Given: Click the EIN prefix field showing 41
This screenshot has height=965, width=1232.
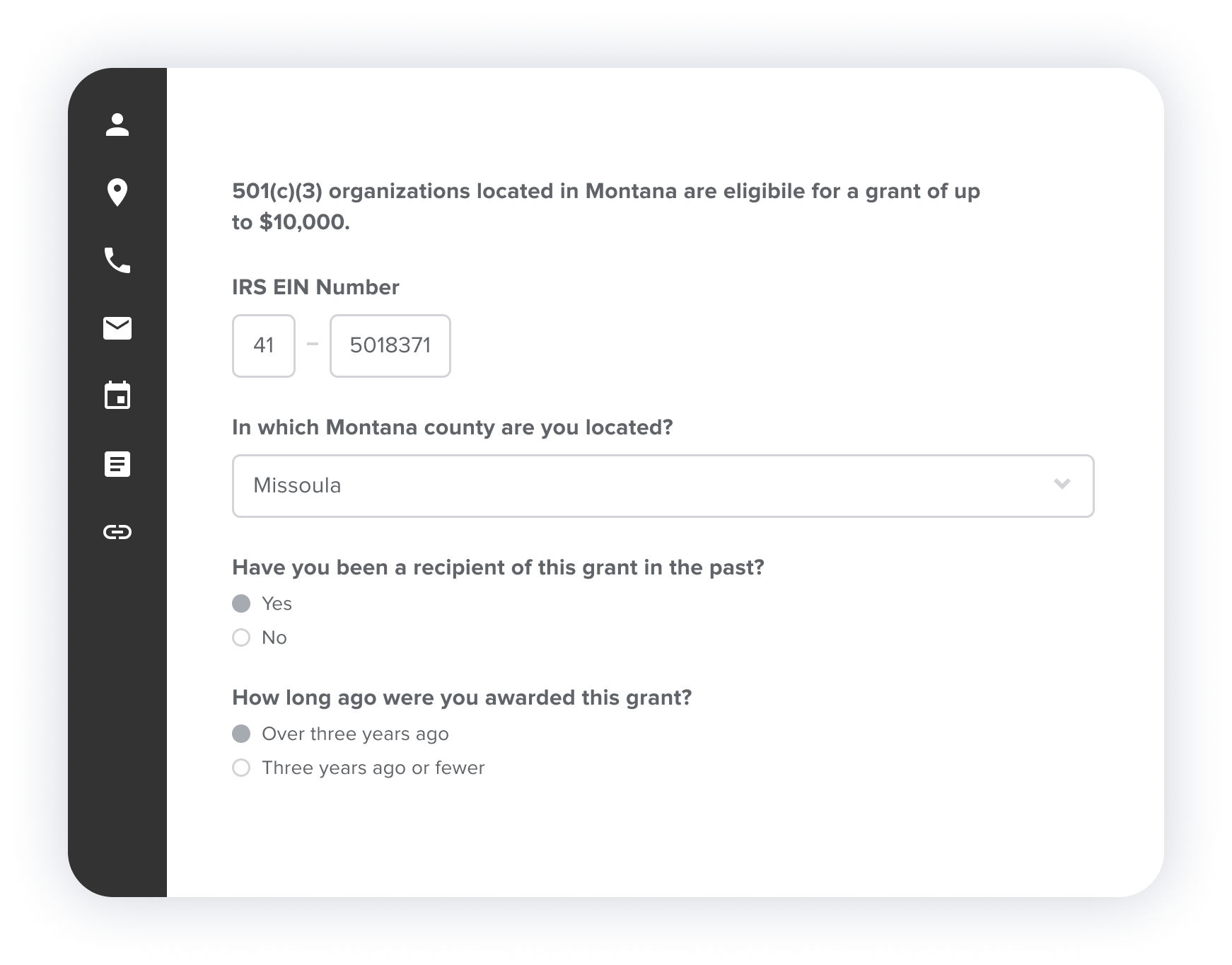Looking at the screenshot, I should 264,346.
